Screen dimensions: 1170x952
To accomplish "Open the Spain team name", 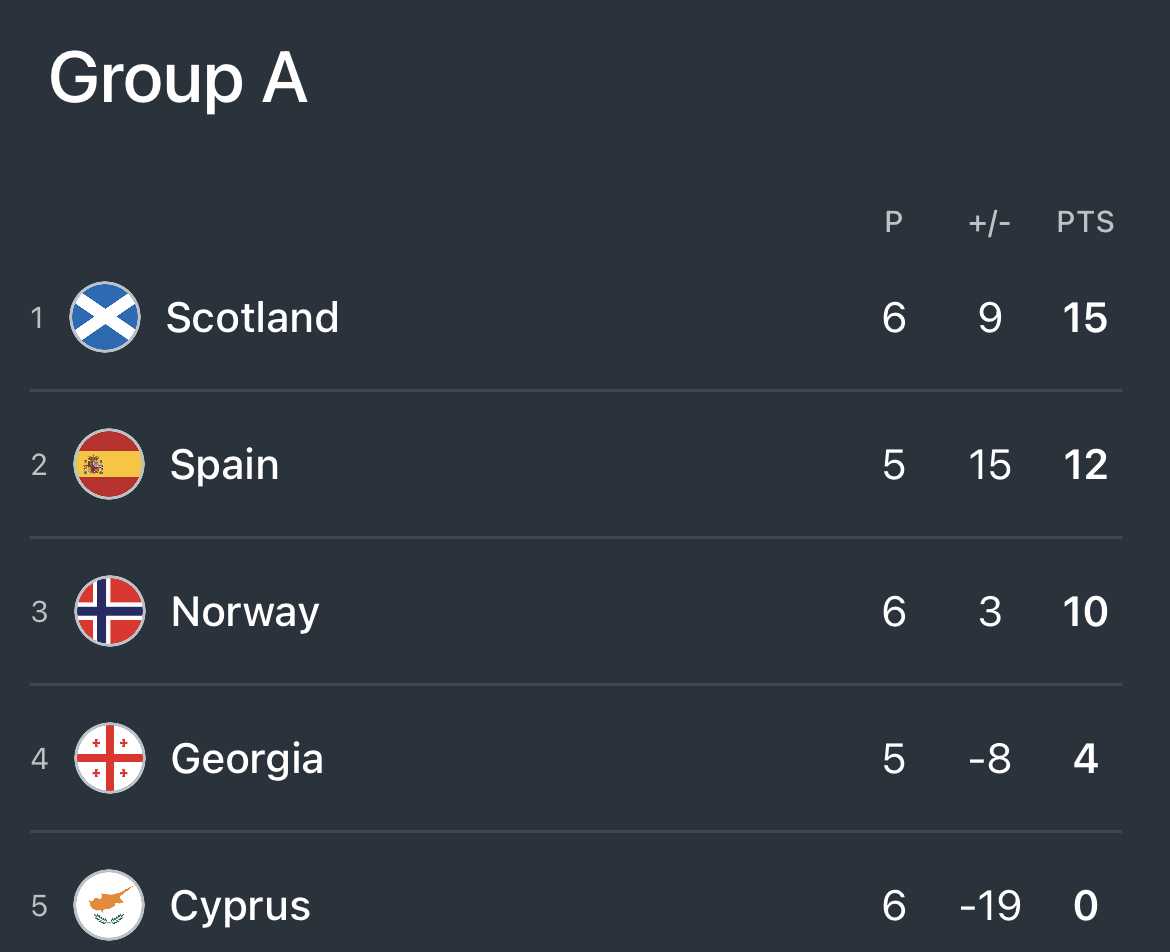I will pos(225,465).
